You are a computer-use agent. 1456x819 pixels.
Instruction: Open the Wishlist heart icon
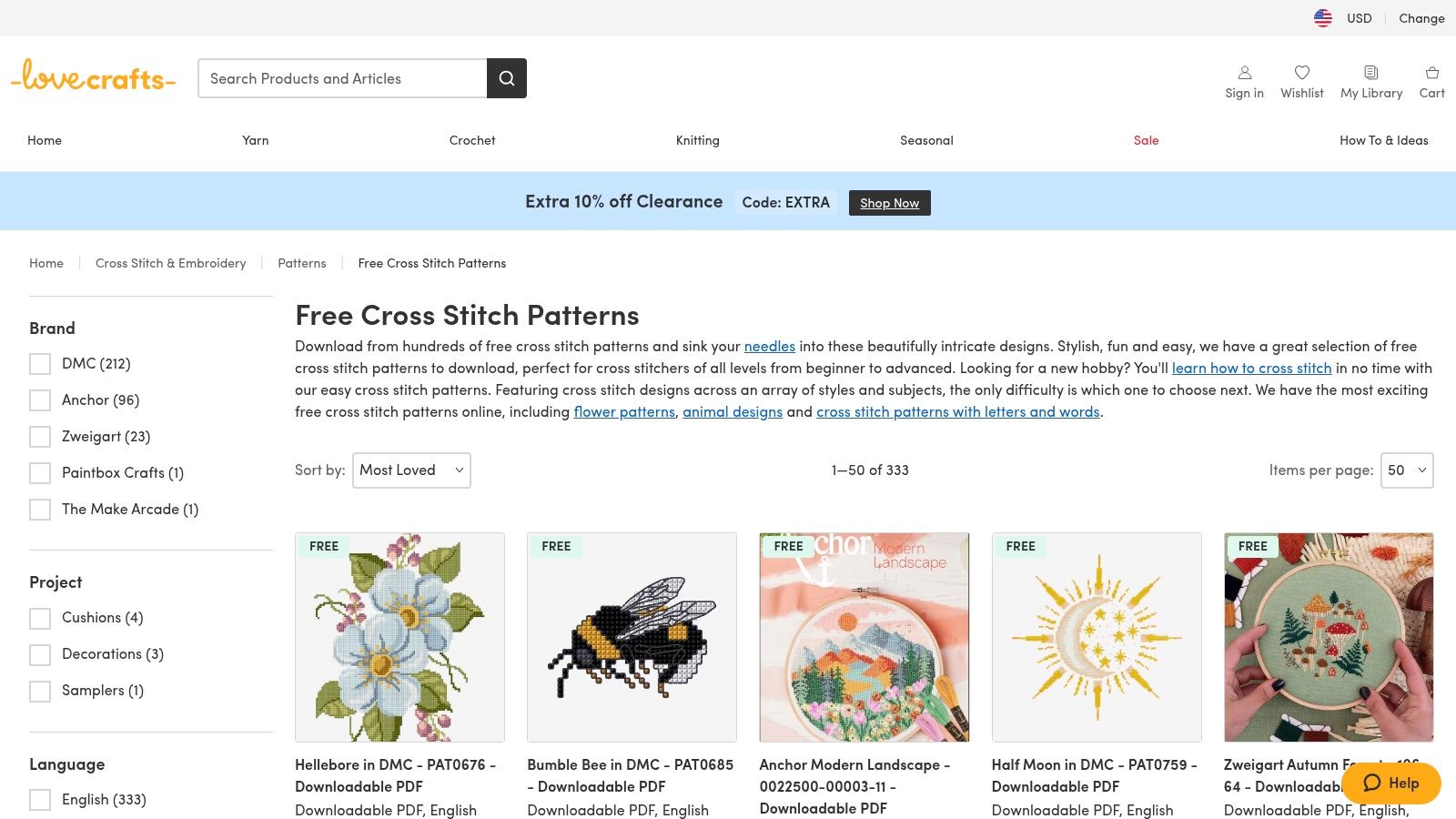(1302, 73)
